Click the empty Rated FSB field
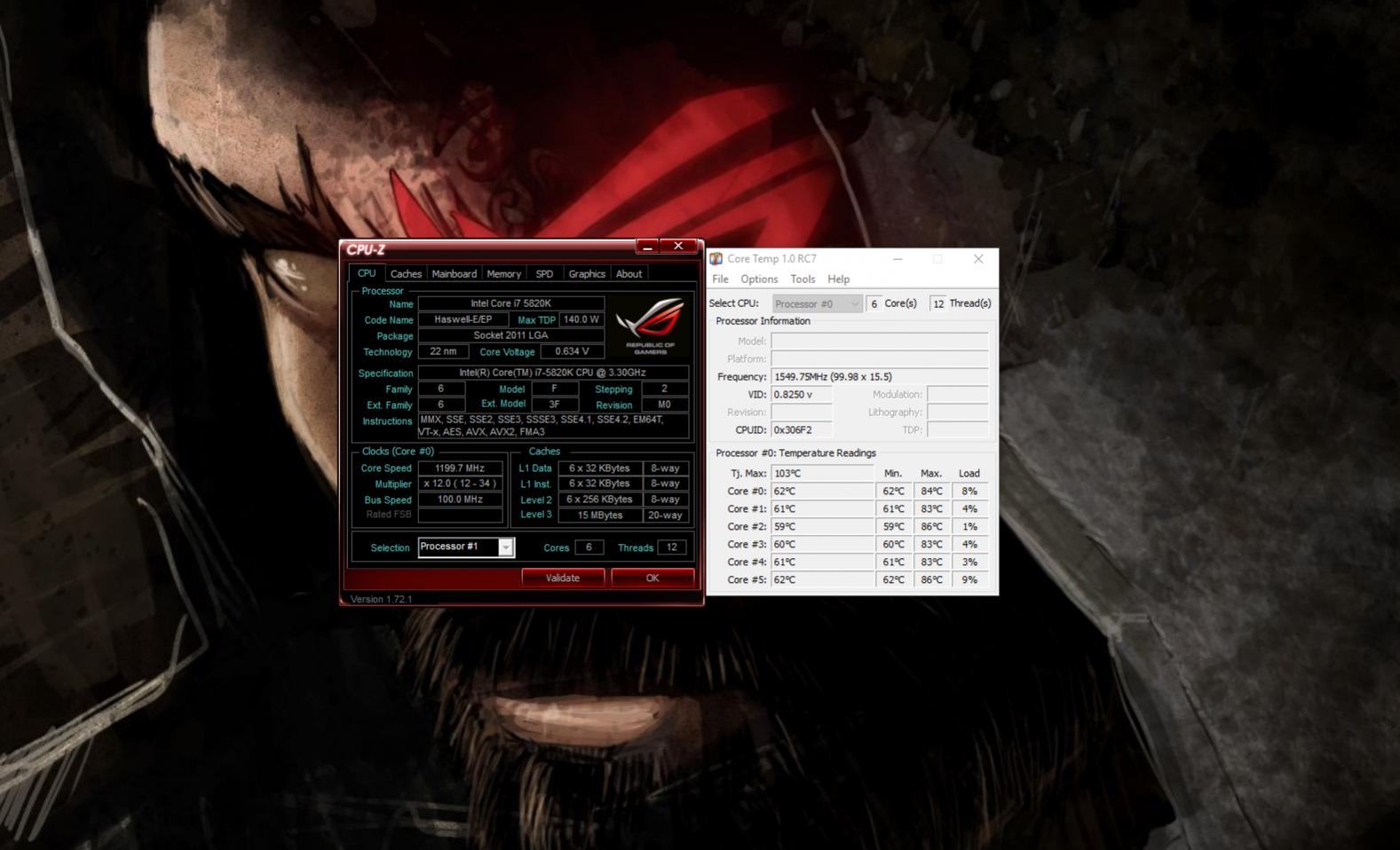This screenshot has width=1400, height=850. (460, 515)
